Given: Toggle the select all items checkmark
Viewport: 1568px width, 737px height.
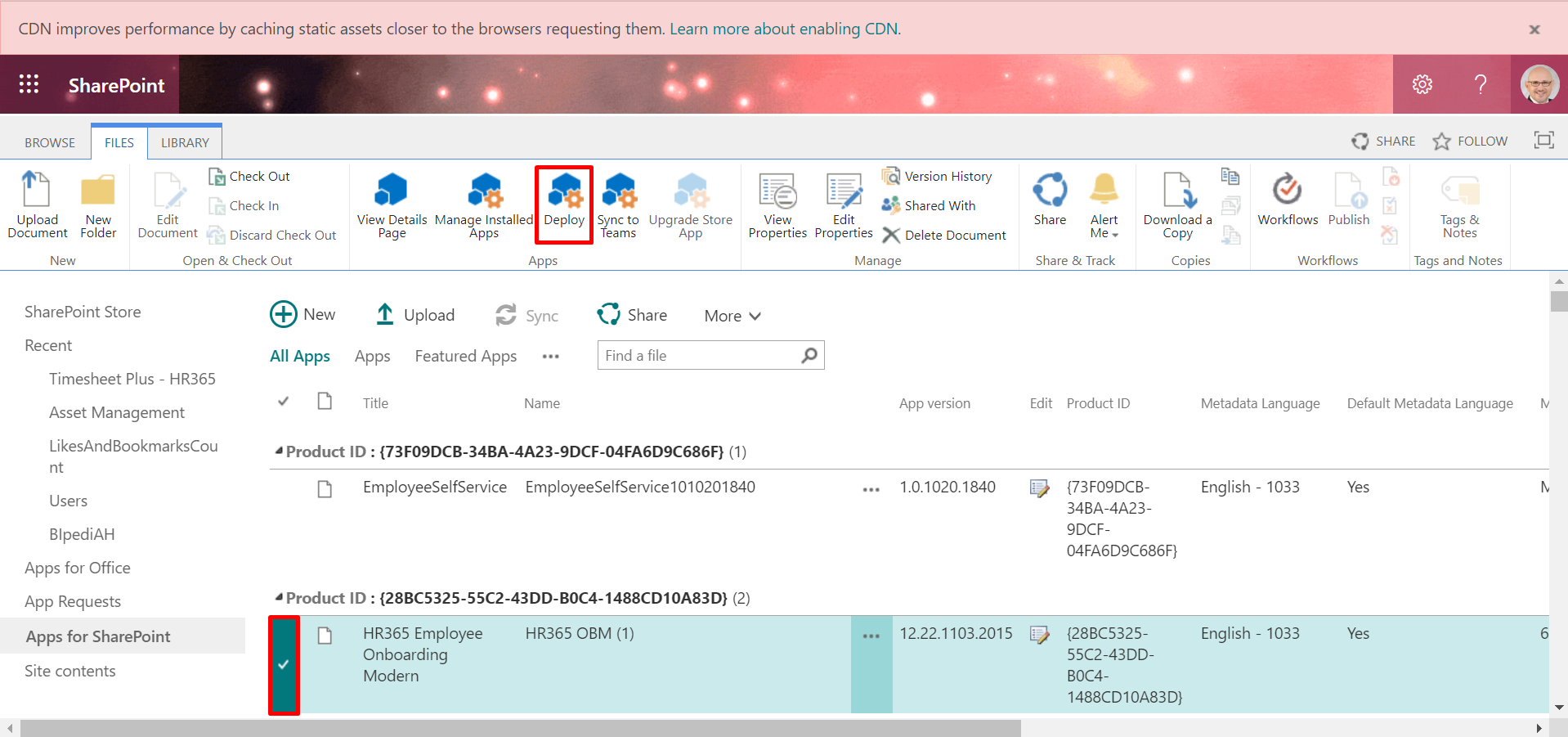Looking at the screenshot, I should [x=284, y=402].
